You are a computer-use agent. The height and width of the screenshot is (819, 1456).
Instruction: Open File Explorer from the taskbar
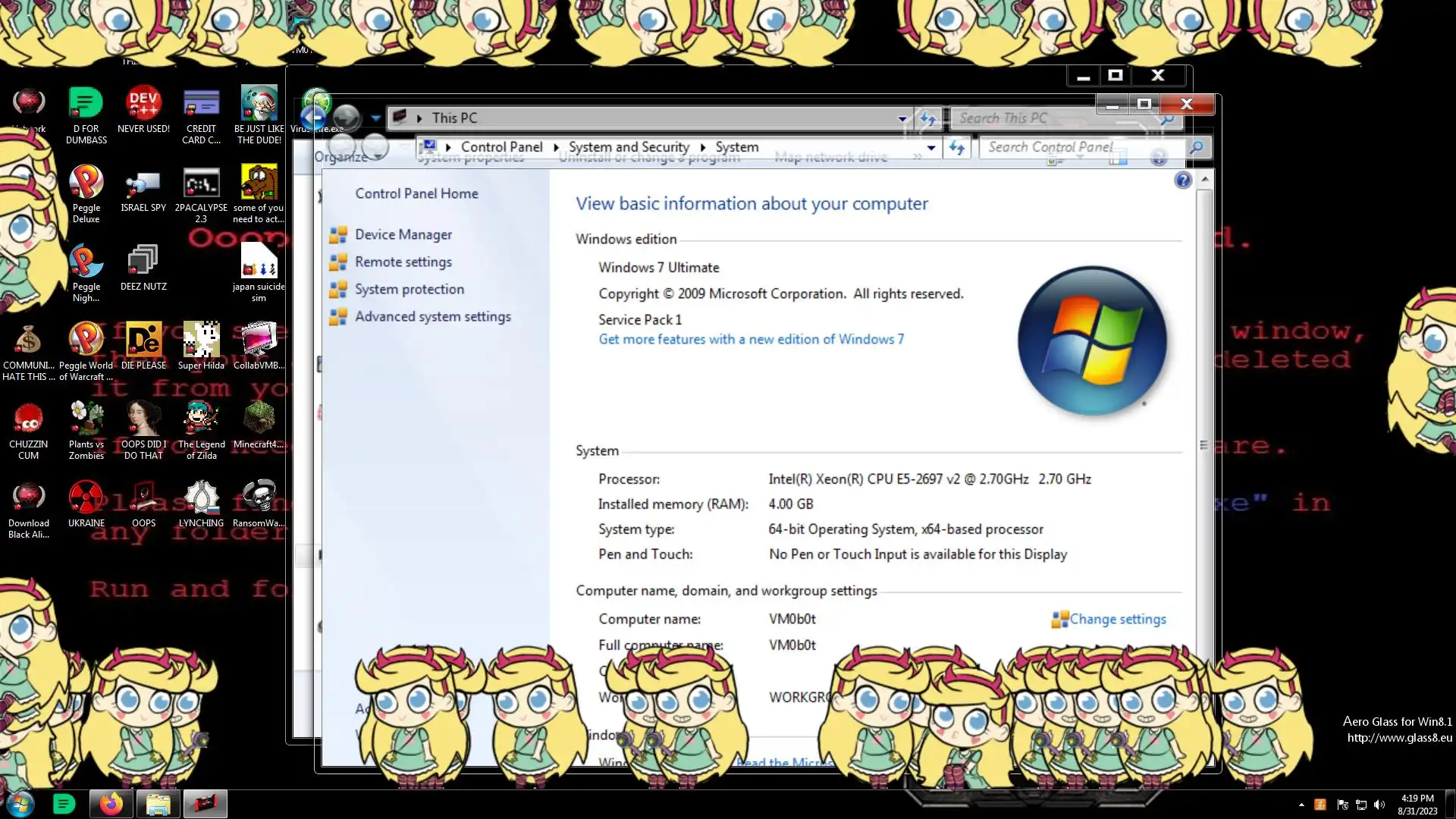tap(158, 804)
